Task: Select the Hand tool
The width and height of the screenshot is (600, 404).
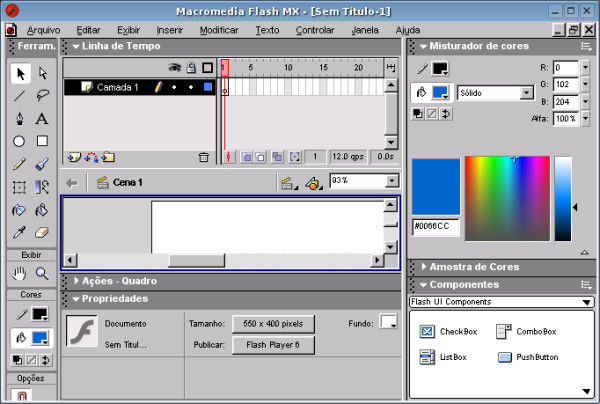Action: pos(20,273)
